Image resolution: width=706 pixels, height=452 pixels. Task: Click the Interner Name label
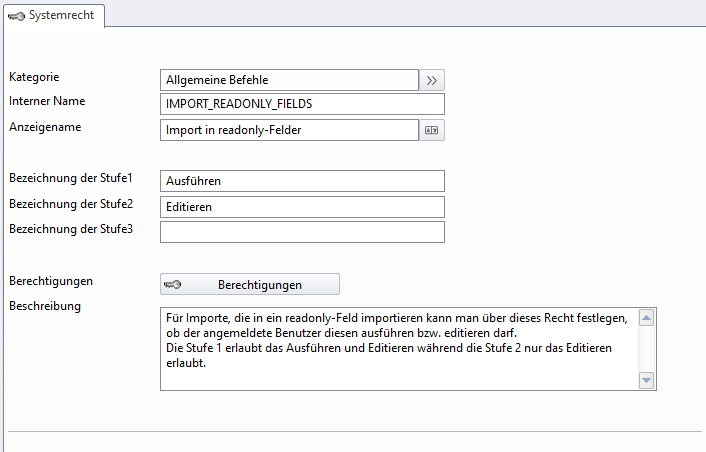click(47, 101)
